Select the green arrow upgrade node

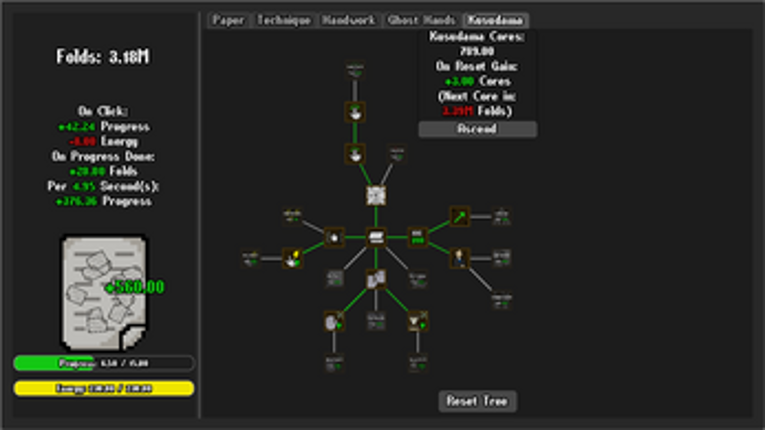tap(459, 217)
